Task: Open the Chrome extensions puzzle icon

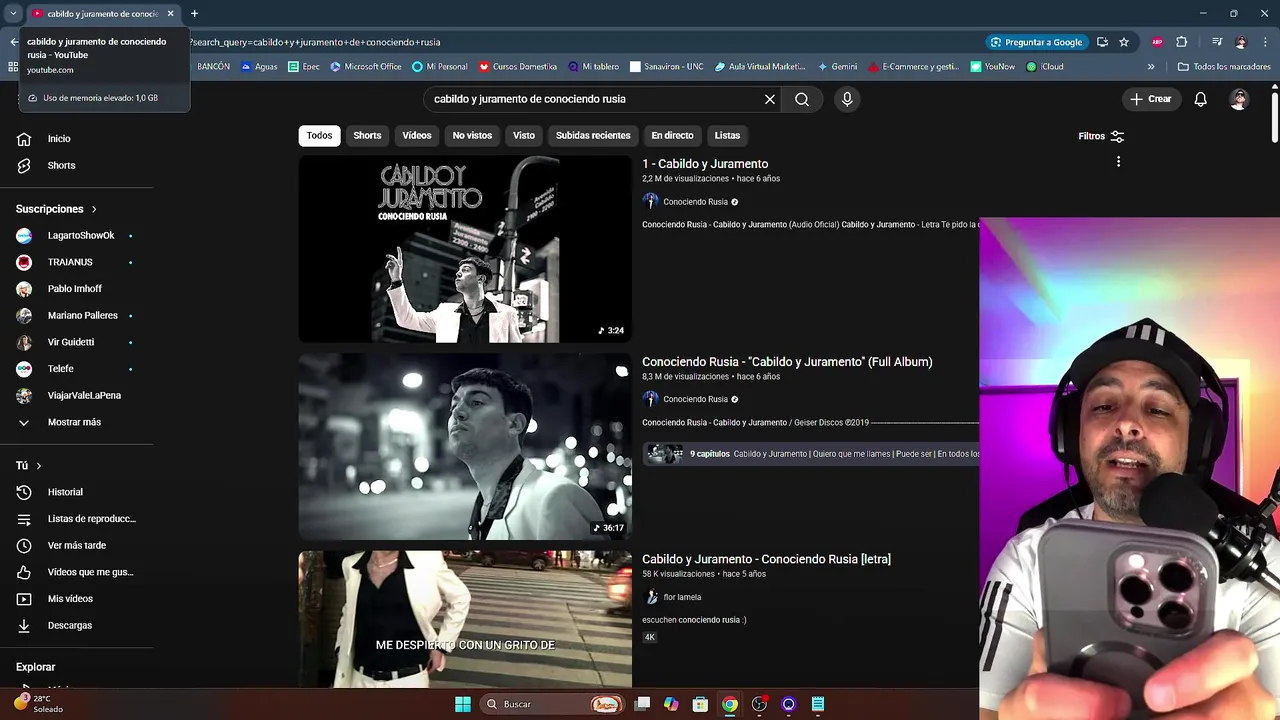Action: [x=1182, y=42]
